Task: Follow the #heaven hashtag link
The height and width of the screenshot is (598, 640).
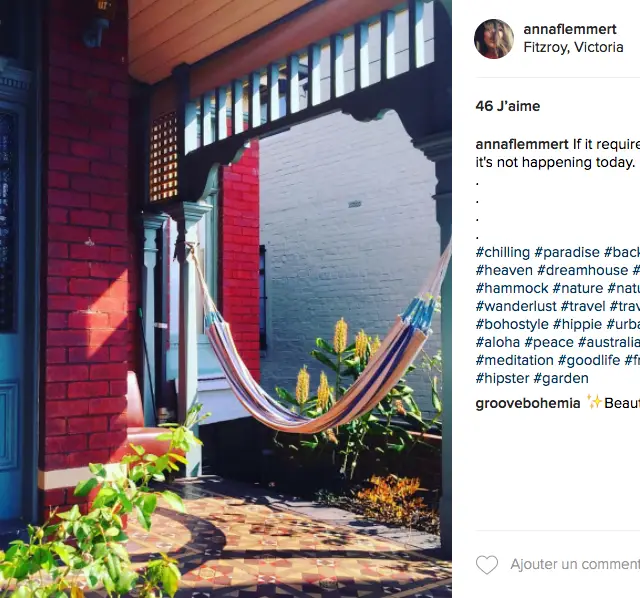Action: click(x=504, y=270)
